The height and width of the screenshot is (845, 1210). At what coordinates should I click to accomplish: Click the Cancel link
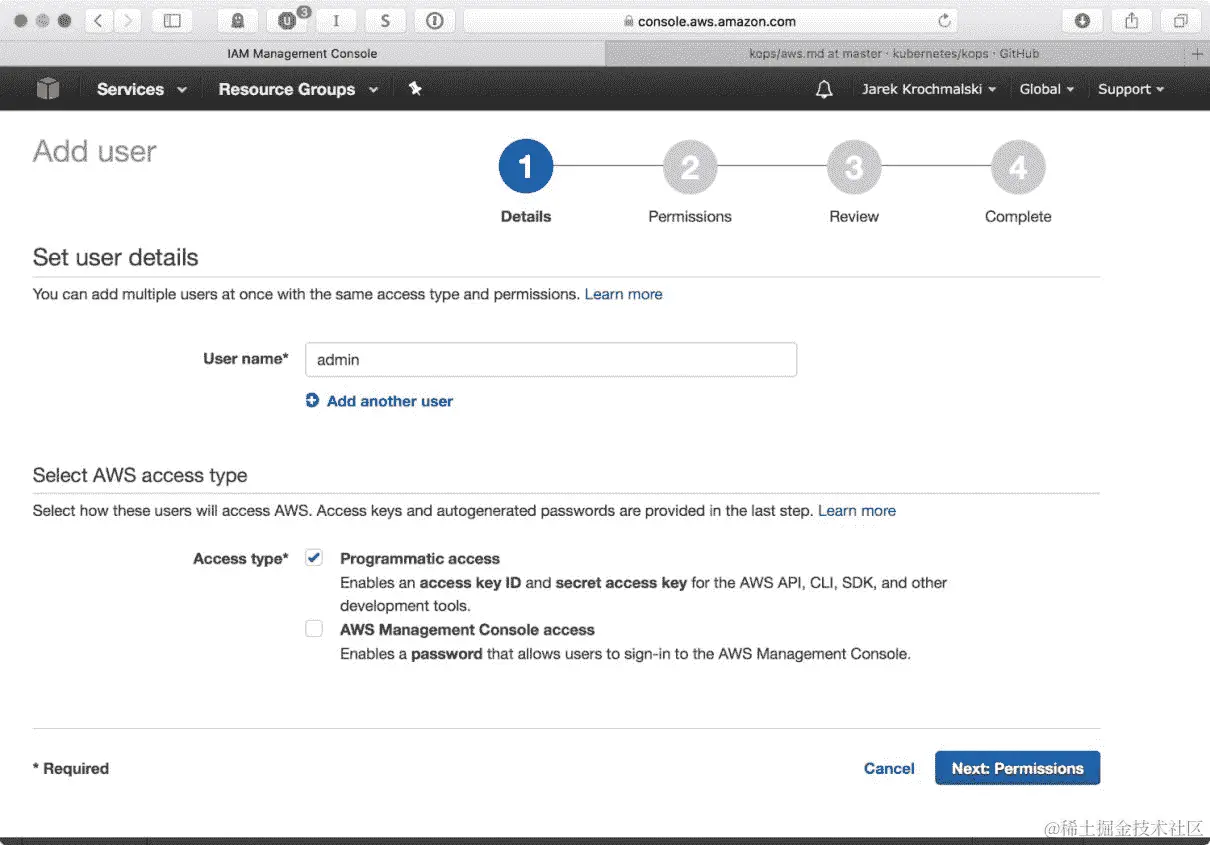[889, 768]
